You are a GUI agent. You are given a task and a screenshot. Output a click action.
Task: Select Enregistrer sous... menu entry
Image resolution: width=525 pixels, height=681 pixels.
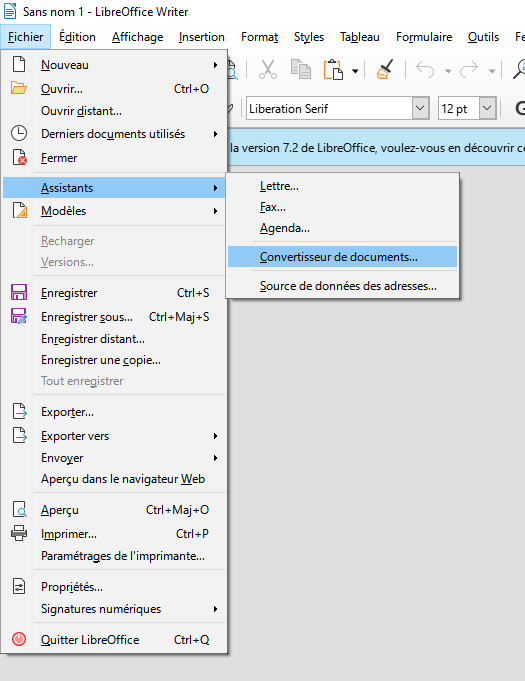[x=114, y=317]
